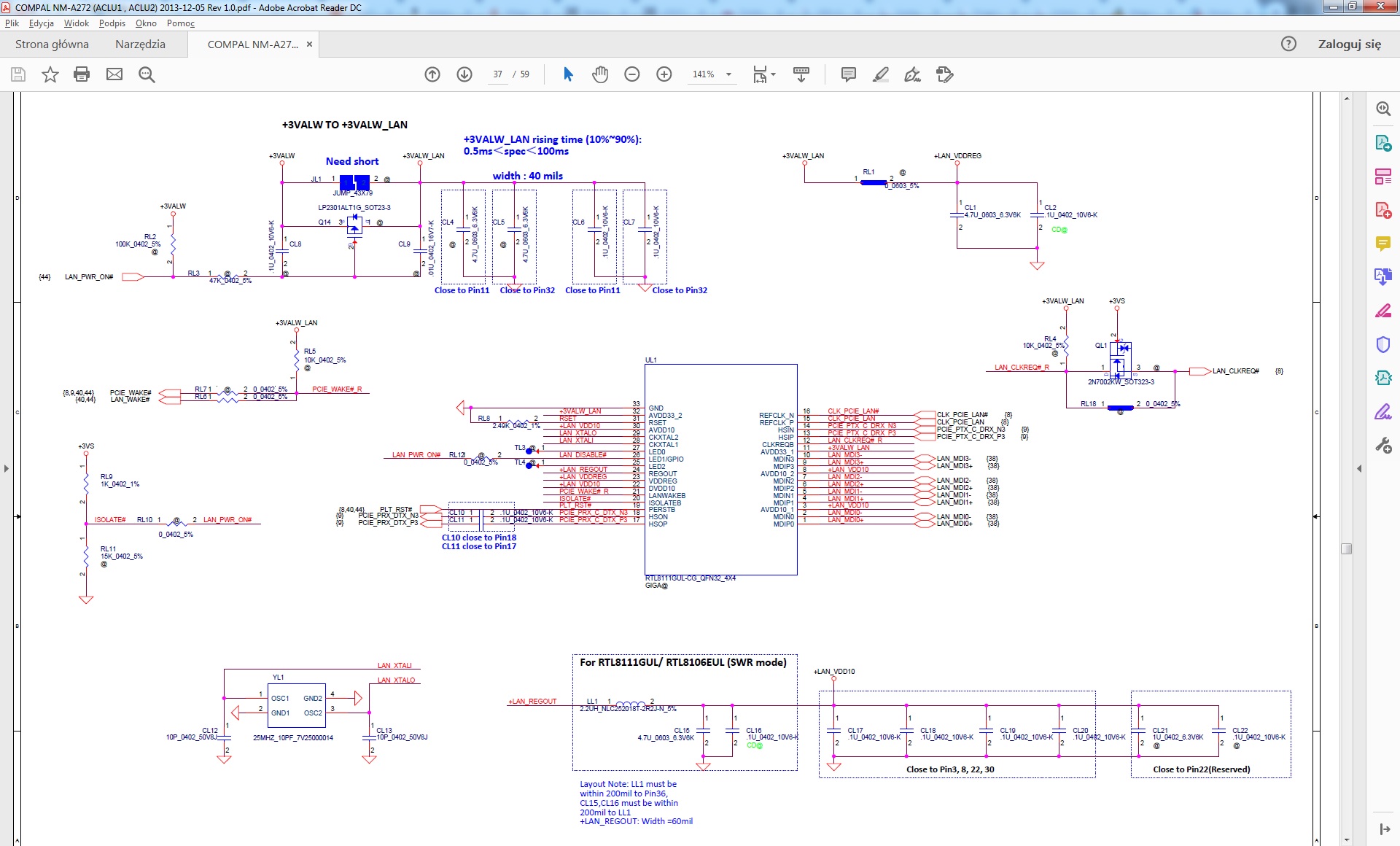This screenshot has height=846, width=1400.
Task: Click the vertical scrollbar thumb
Action: (1347, 549)
